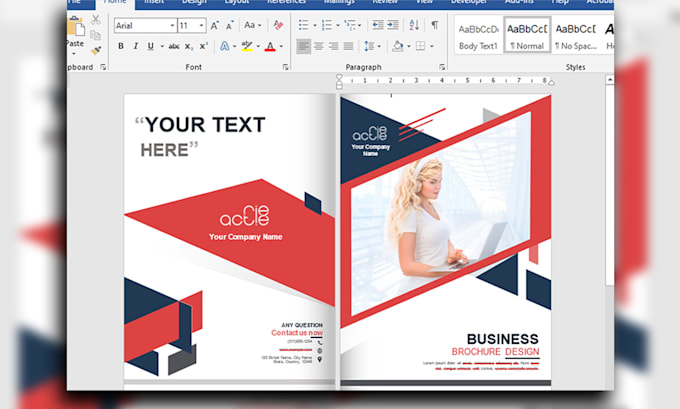Apply the No Spacing style
The width and height of the screenshot is (680, 409).
point(576,36)
